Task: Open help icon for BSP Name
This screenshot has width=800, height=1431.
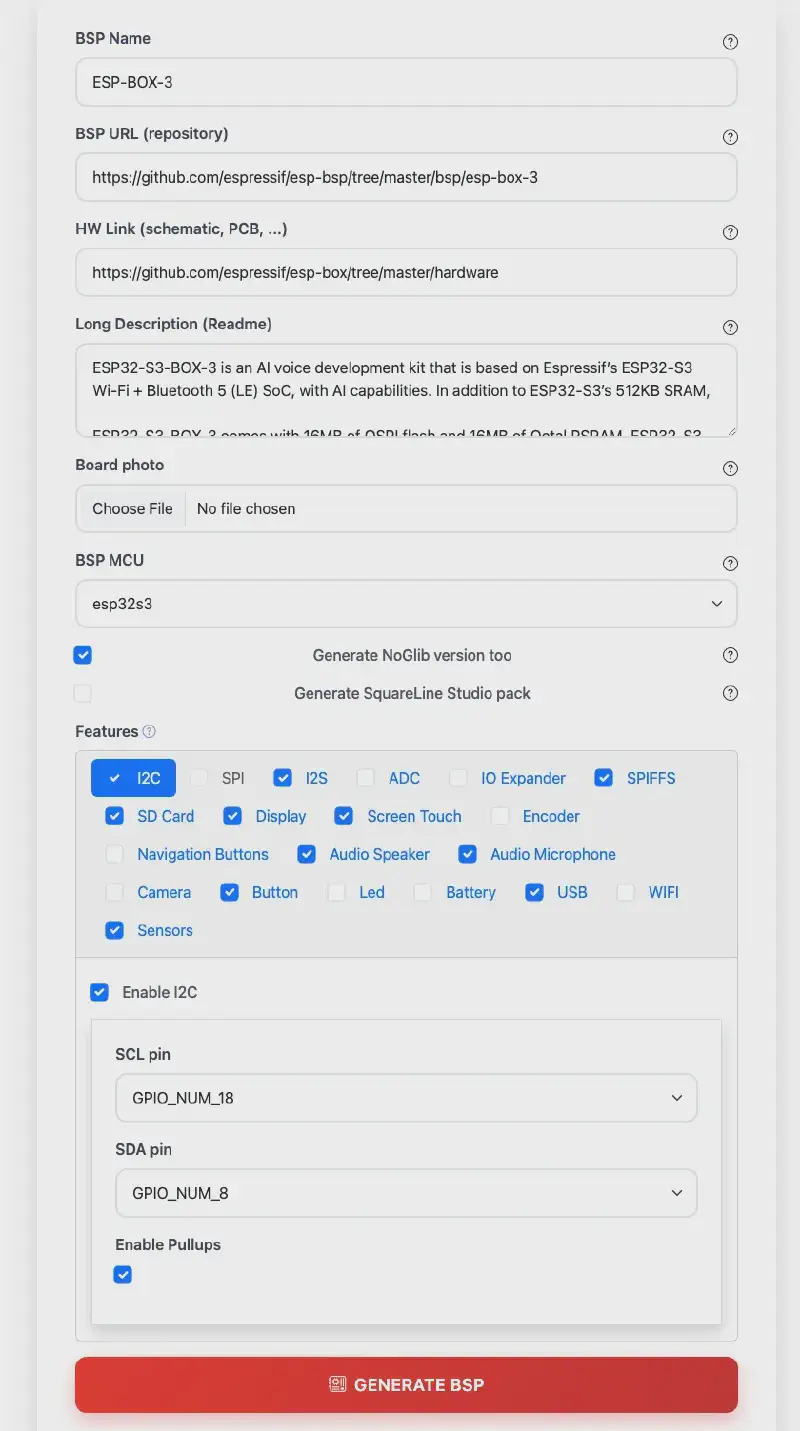Action: [730, 42]
